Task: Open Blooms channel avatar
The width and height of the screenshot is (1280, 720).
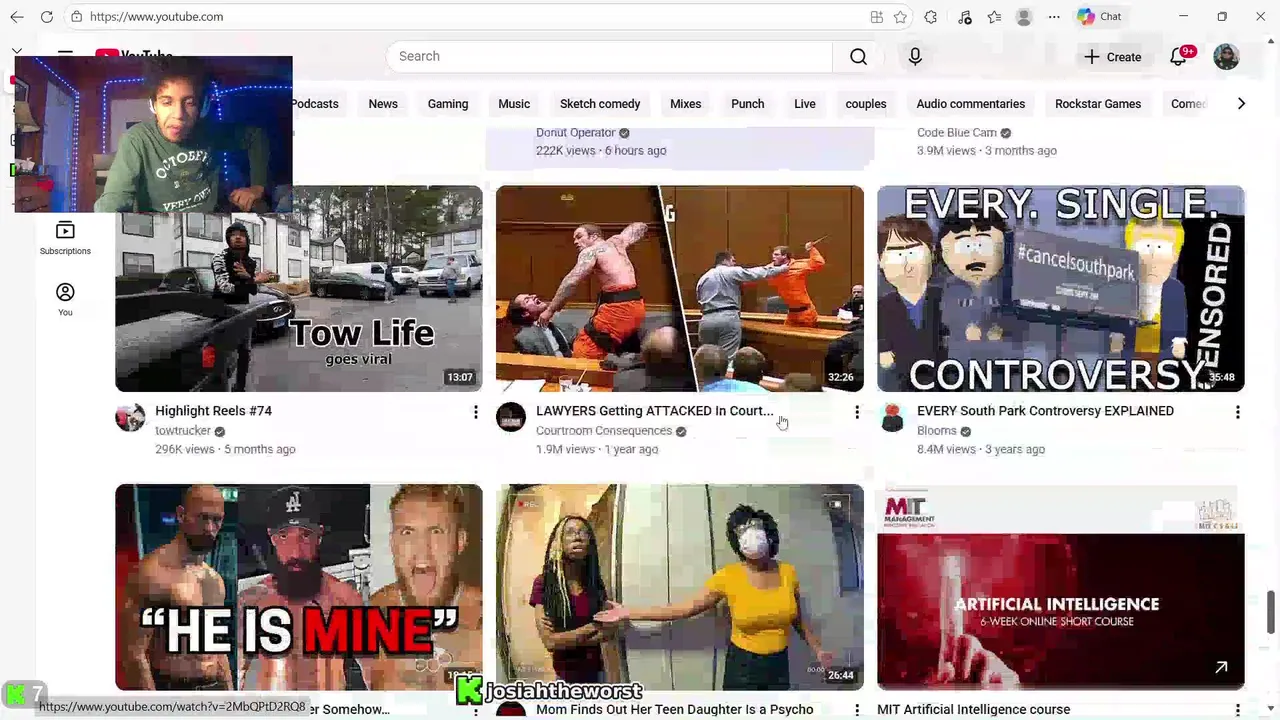Action: tap(892, 417)
